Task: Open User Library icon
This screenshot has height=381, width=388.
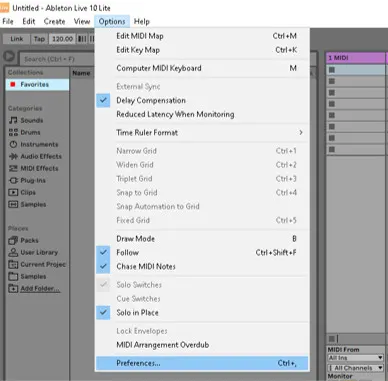Action: 13,252
